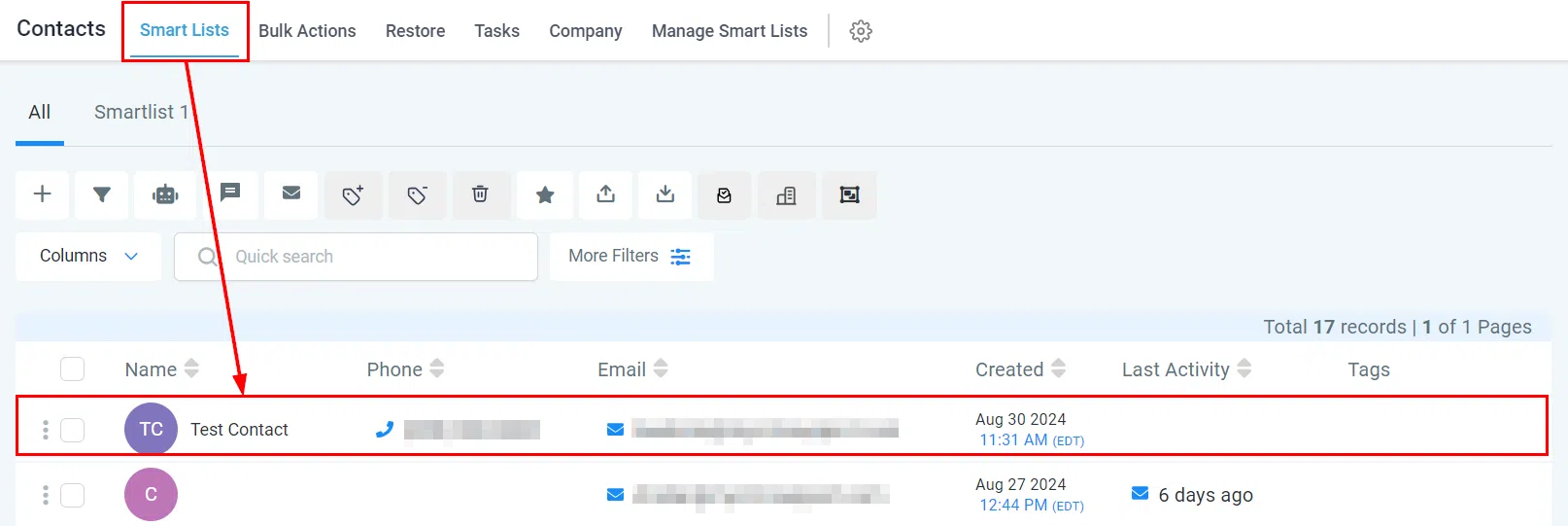The image size is (1568, 526).
Task: Click the 12:44 PM timestamp
Action: pyautogui.click(x=1013, y=506)
